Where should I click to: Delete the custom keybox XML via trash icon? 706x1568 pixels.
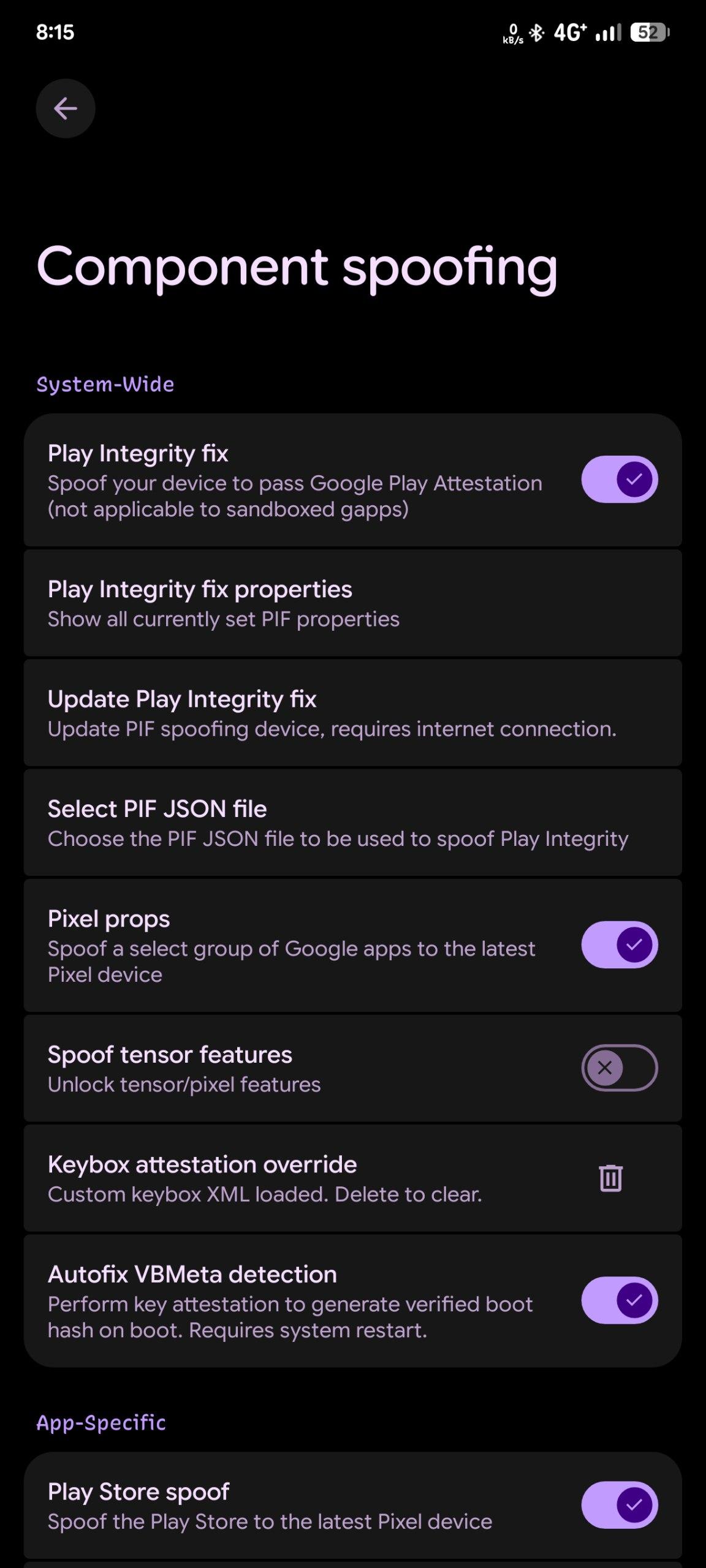(610, 1177)
